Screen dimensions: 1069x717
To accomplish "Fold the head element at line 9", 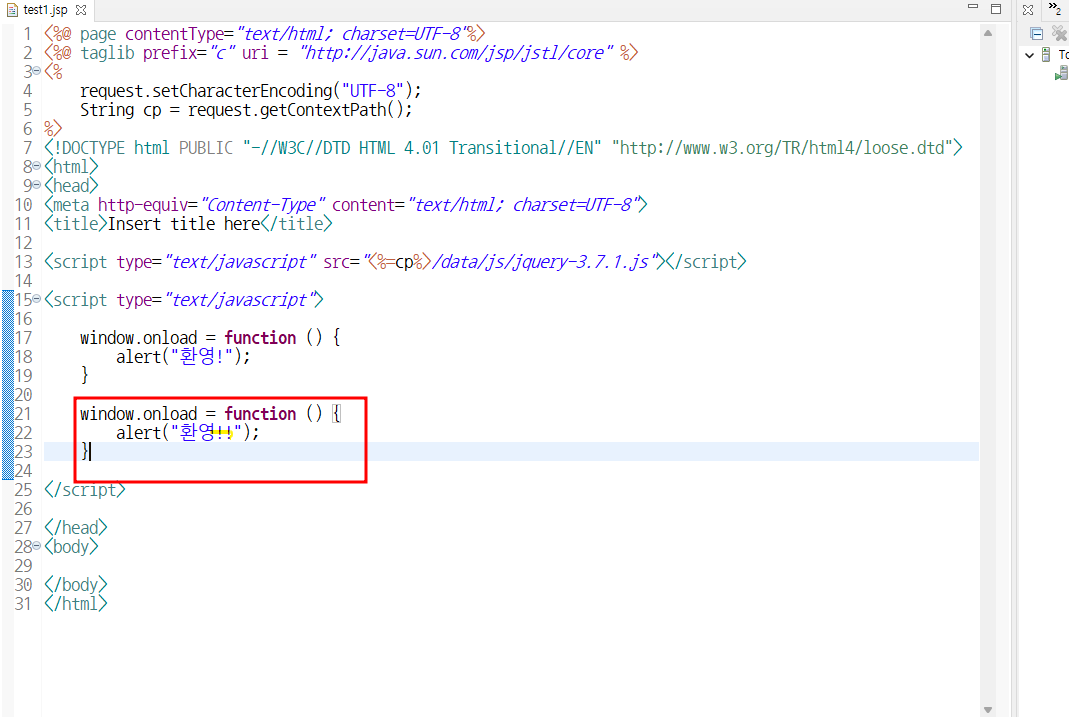I will pyautogui.click(x=37, y=185).
